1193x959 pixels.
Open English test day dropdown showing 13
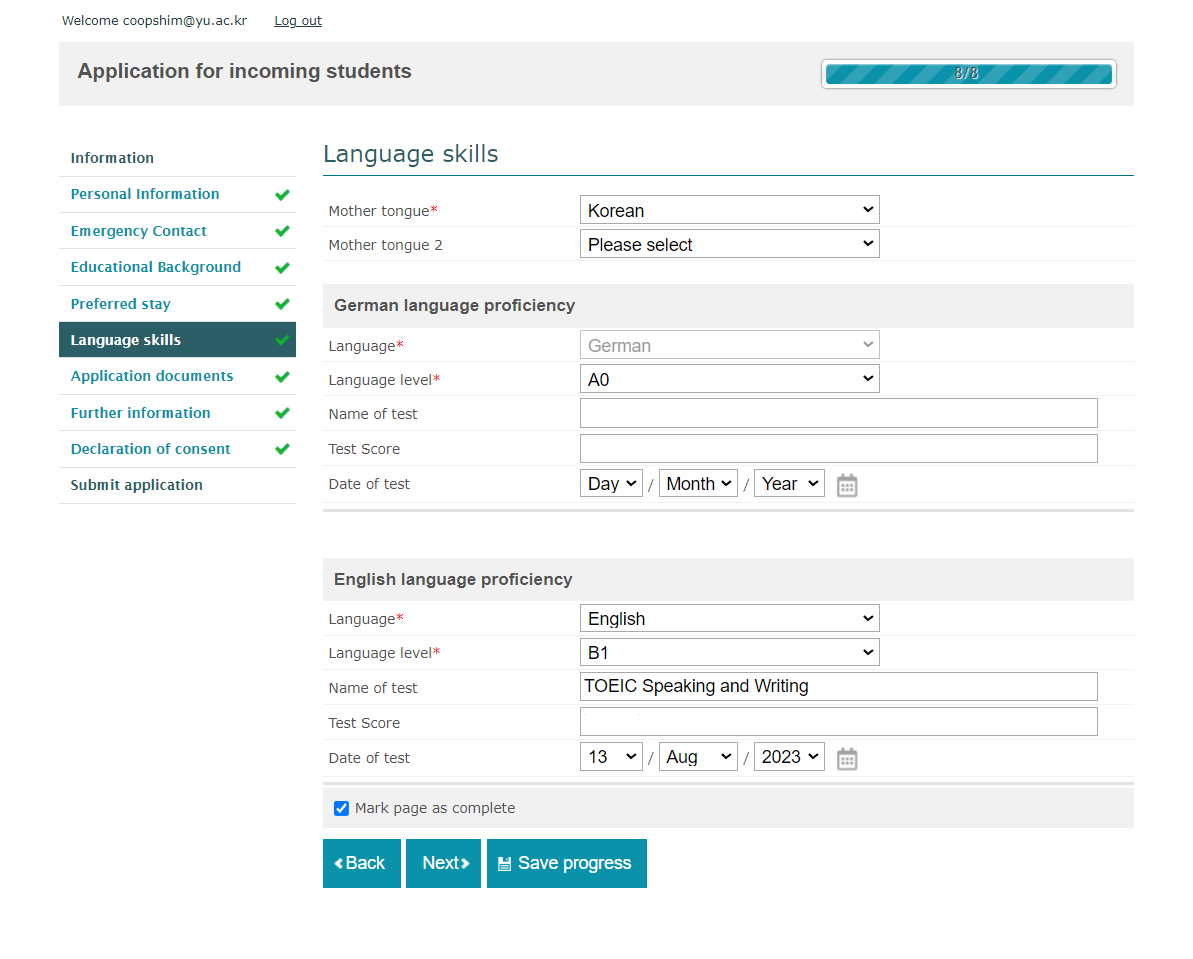tap(611, 757)
